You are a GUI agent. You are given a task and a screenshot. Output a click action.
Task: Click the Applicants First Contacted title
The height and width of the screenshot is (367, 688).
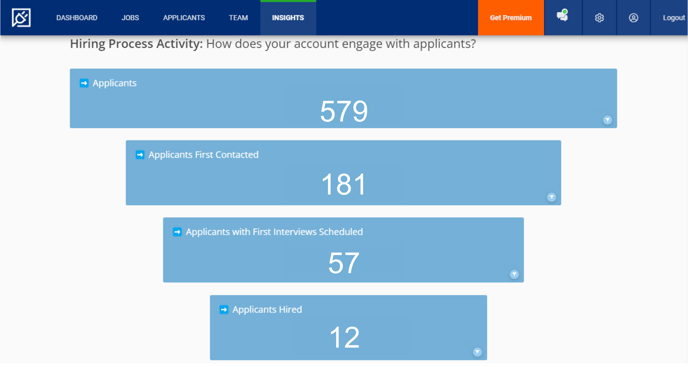pos(204,155)
